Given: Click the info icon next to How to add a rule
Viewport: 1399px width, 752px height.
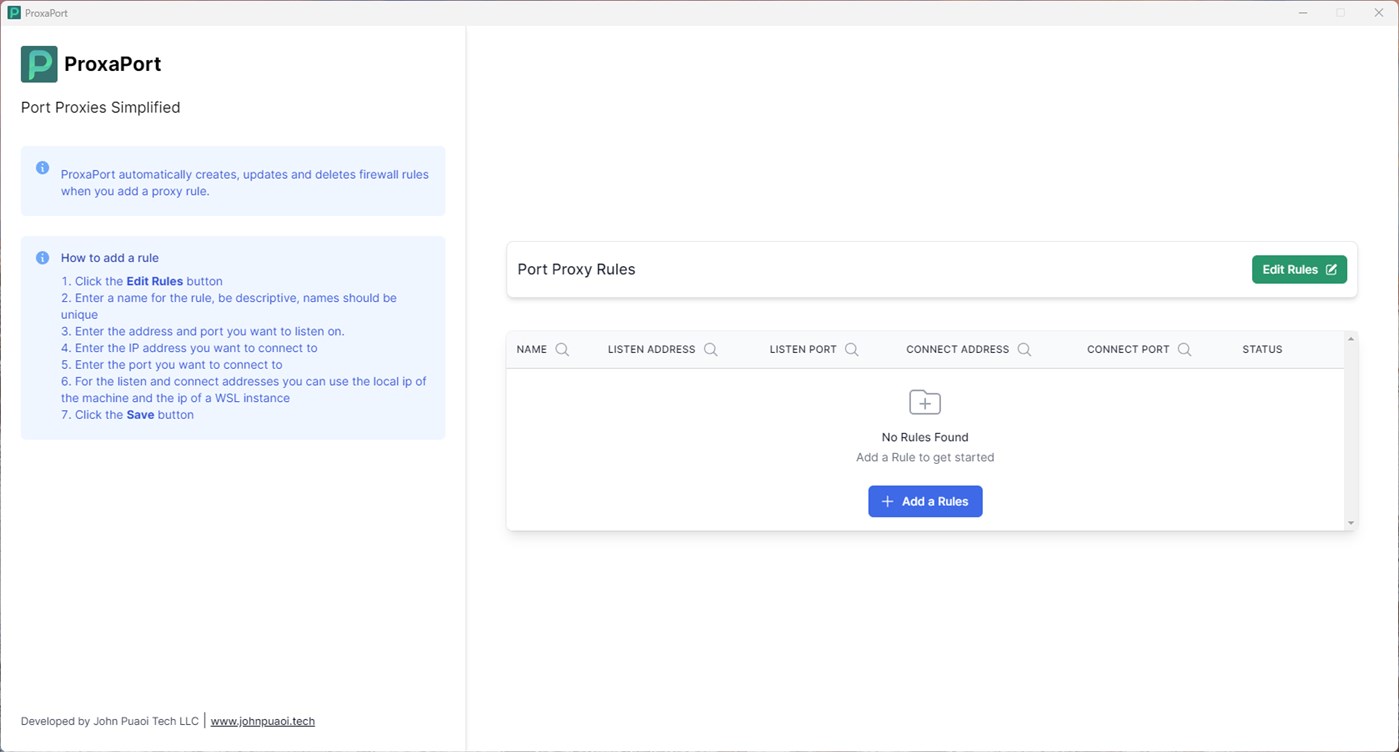Looking at the screenshot, I should [42, 258].
